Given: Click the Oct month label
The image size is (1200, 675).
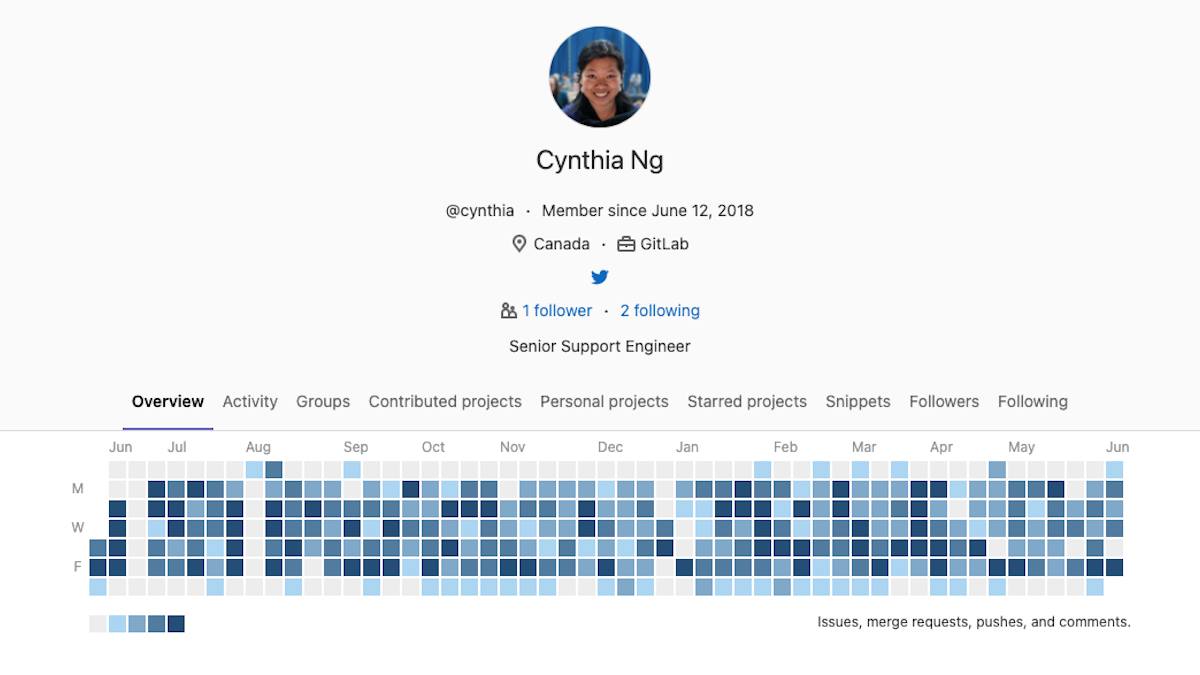Looking at the screenshot, I should pyautogui.click(x=433, y=447).
